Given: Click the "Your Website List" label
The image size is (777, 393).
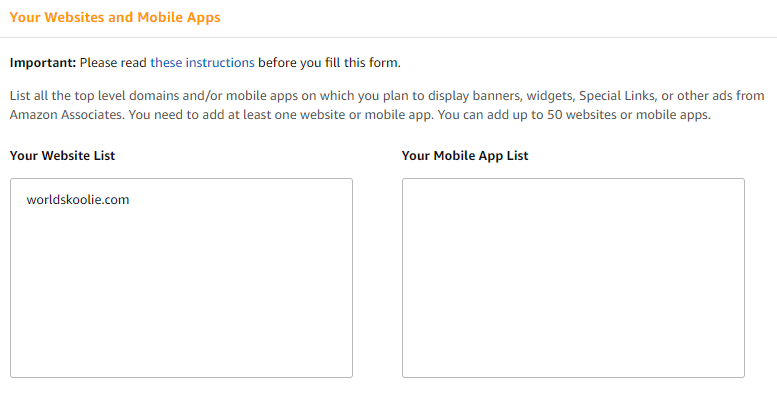Looking at the screenshot, I should tap(62, 156).
